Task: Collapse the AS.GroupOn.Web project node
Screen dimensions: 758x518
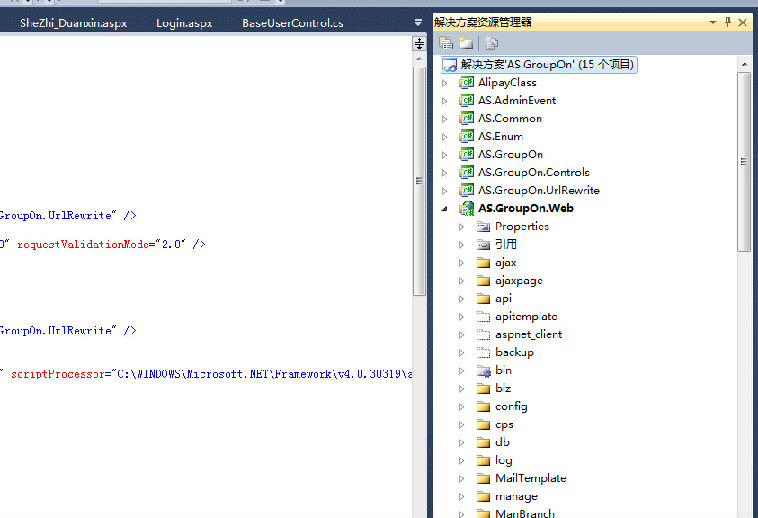Action: pyautogui.click(x=445, y=208)
